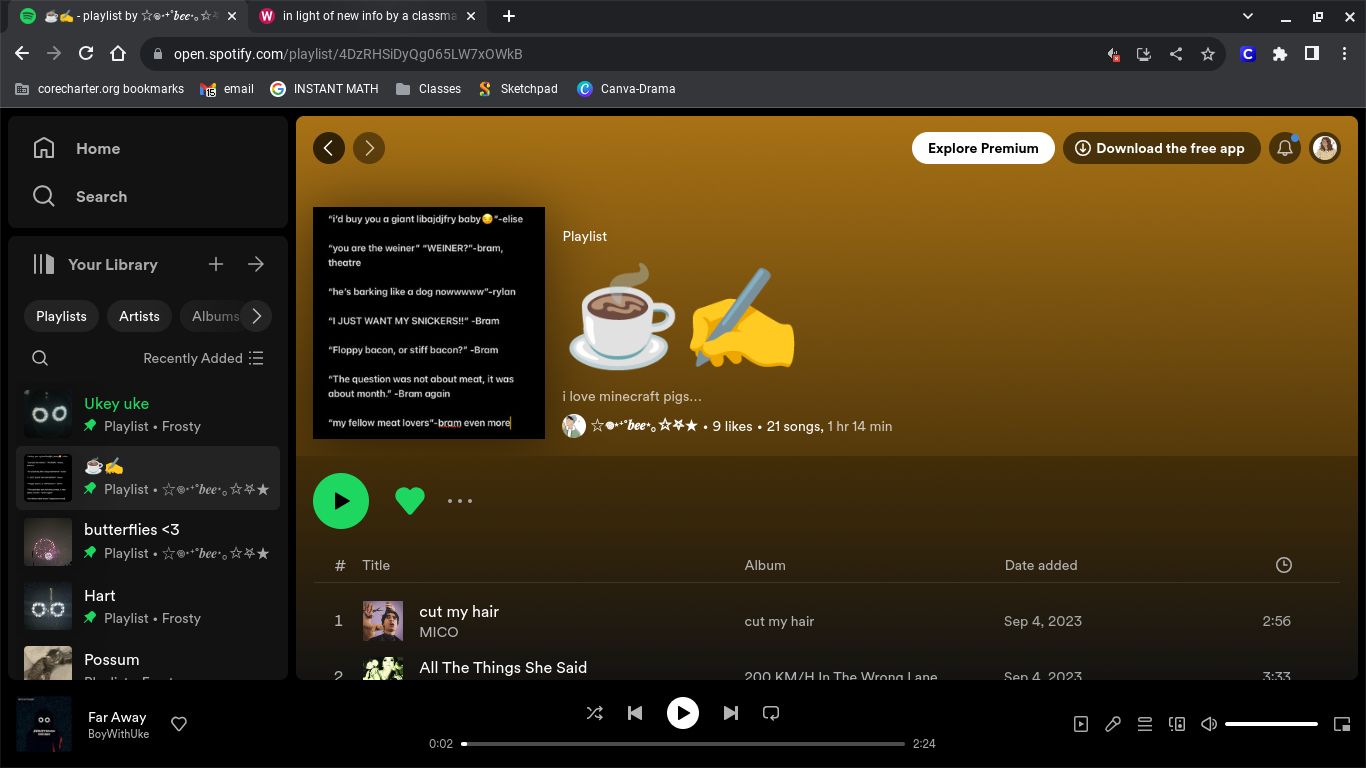The image size is (1366, 768).
Task: Connect to a device
Action: coord(1177,724)
